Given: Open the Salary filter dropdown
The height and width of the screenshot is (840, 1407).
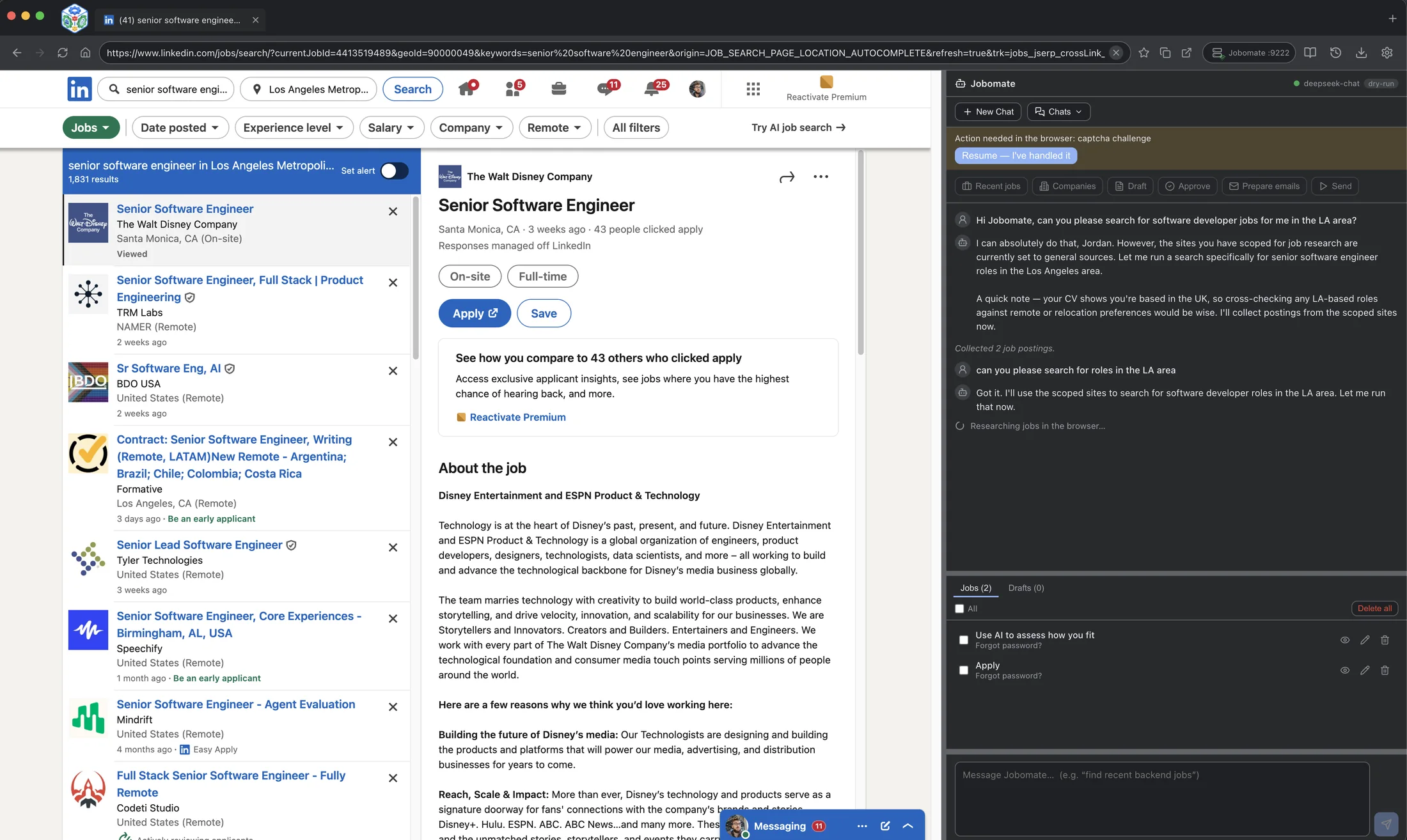Looking at the screenshot, I should click(x=391, y=127).
